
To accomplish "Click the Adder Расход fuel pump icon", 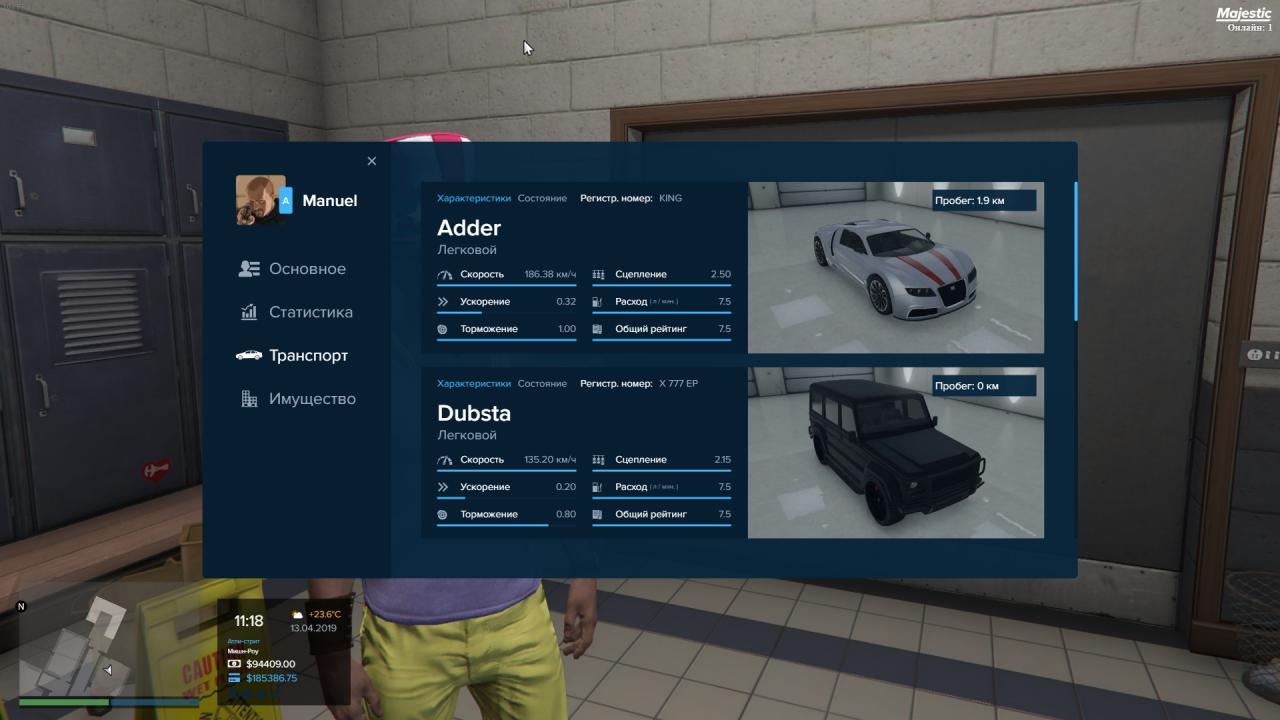I will tap(598, 302).
